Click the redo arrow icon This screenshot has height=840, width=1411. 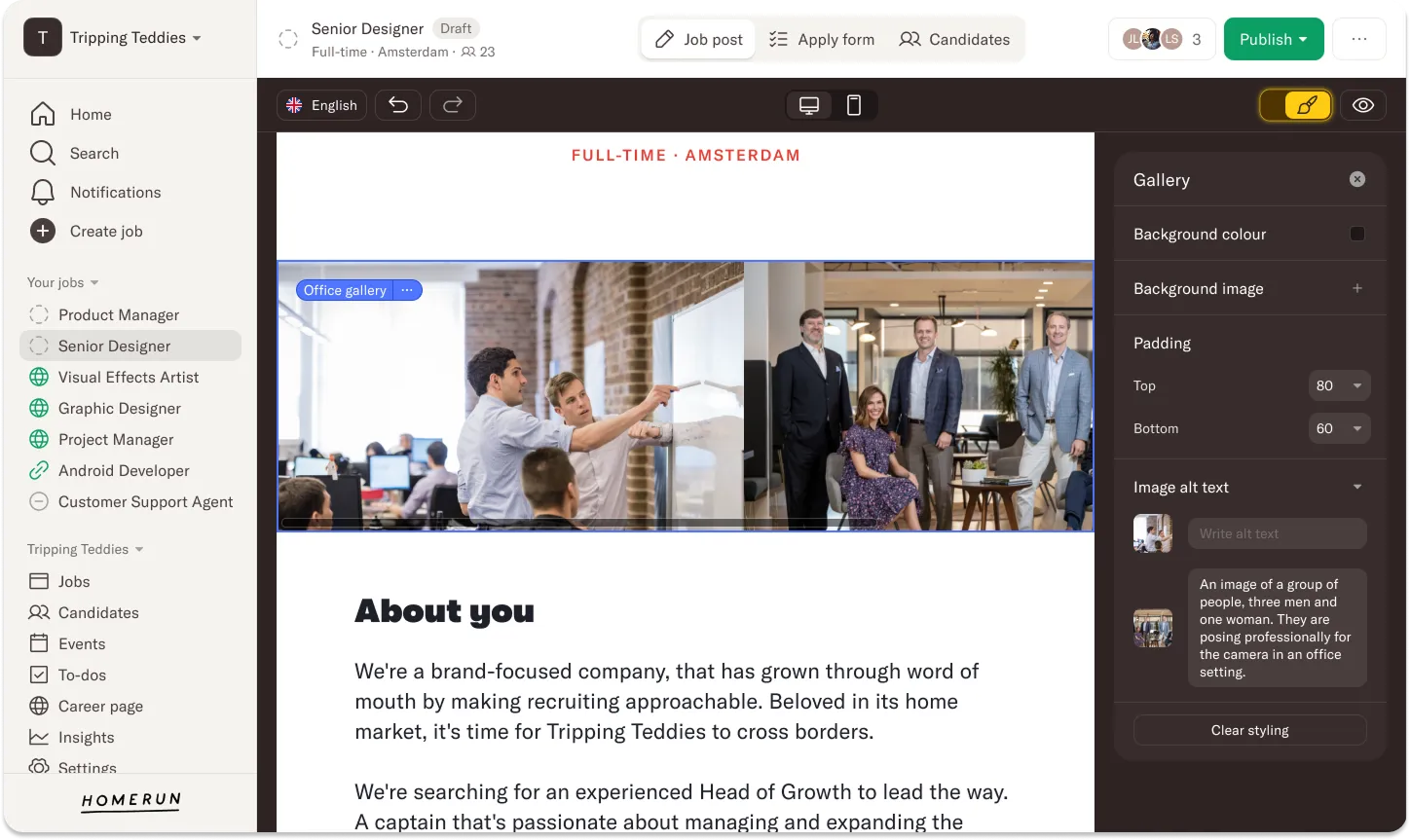pyautogui.click(x=453, y=105)
